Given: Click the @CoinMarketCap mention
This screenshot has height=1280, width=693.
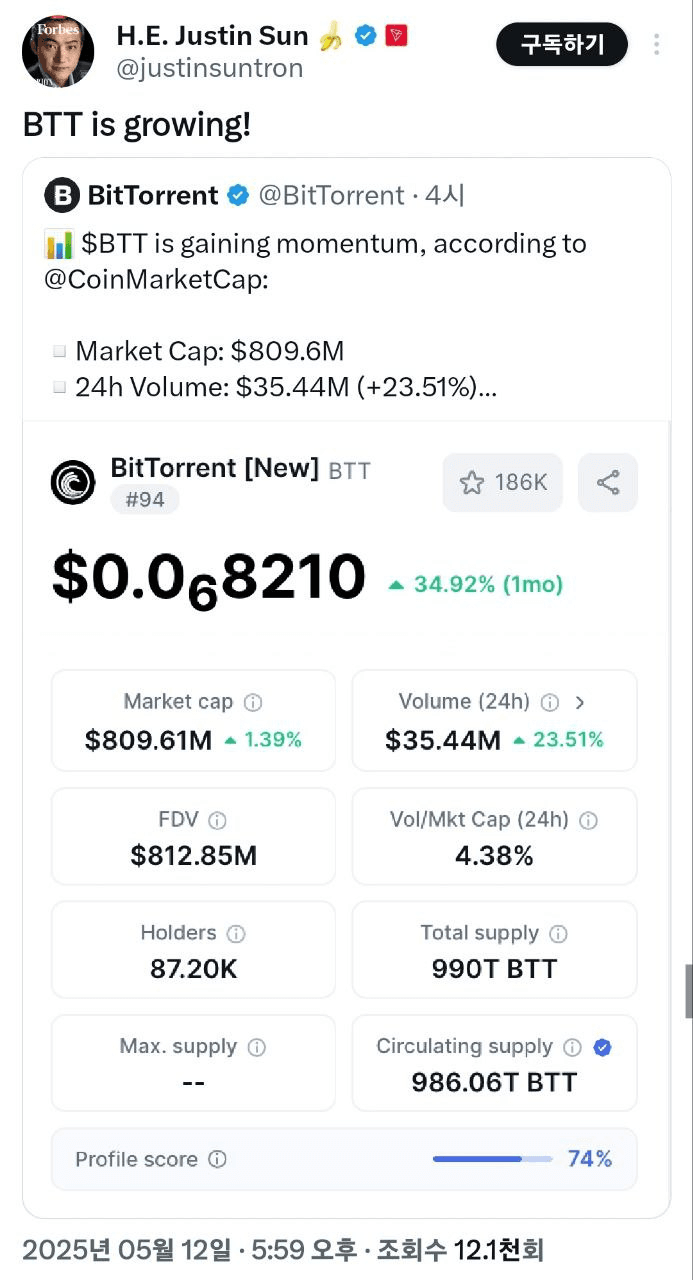Looking at the screenshot, I should tap(156, 279).
